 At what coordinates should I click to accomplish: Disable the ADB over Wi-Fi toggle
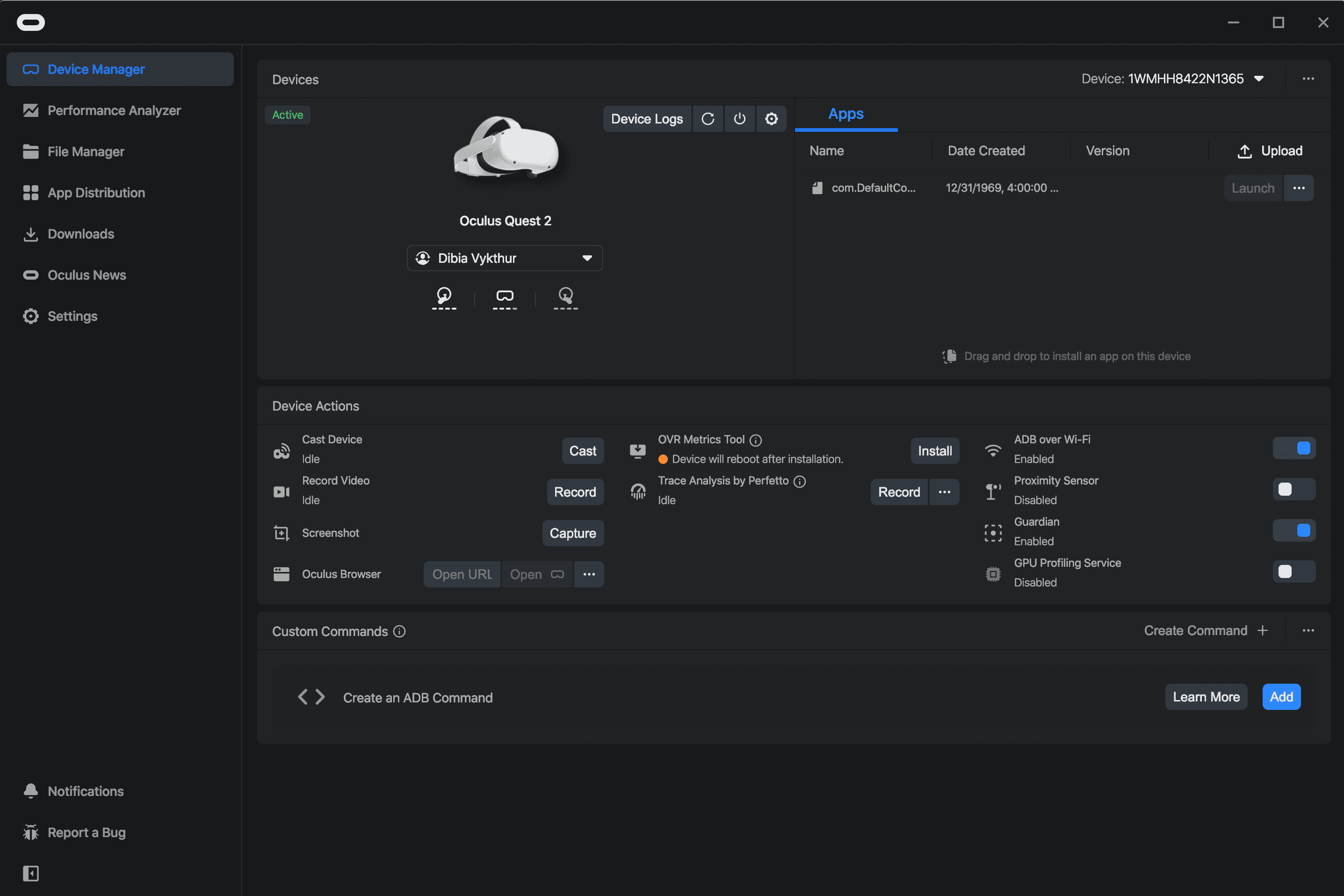click(1294, 448)
